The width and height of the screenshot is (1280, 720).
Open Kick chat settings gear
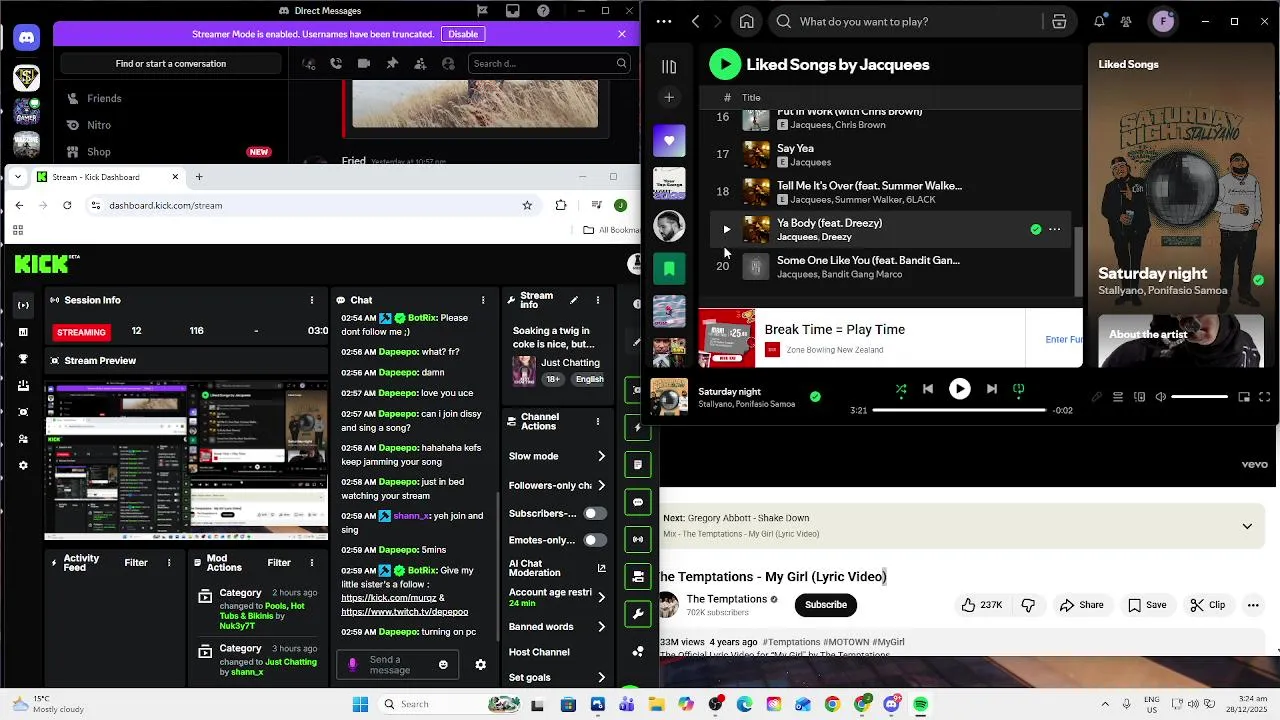(x=480, y=665)
